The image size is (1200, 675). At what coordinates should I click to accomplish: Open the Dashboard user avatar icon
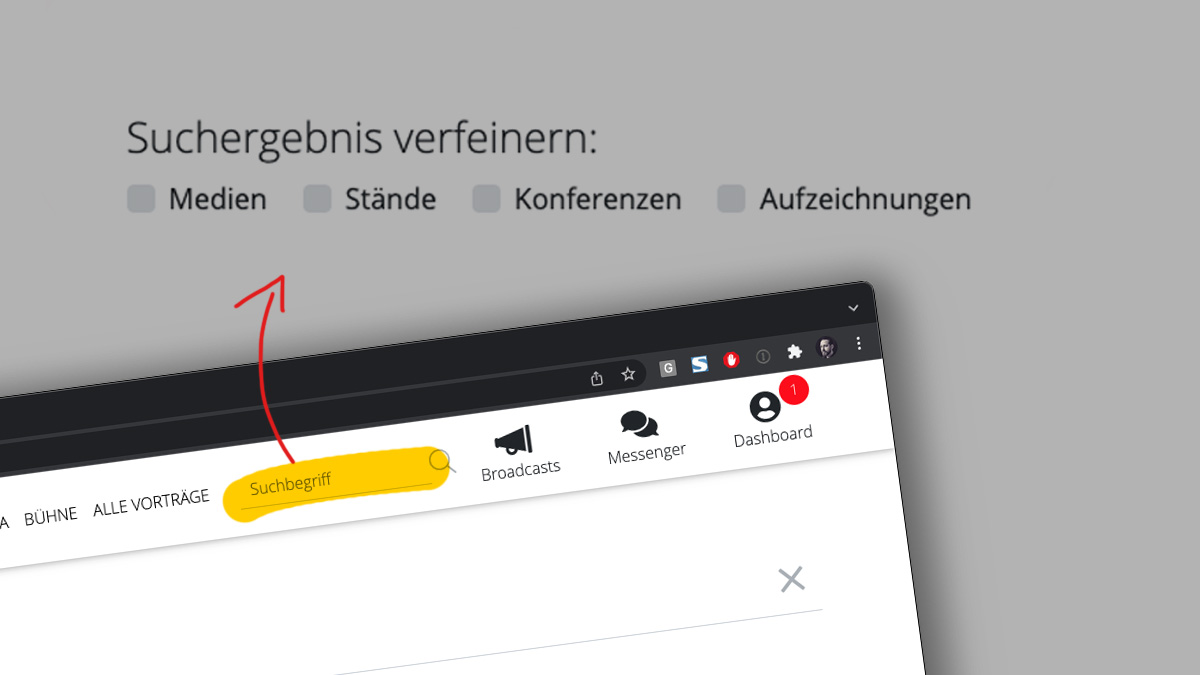(x=765, y=406)
